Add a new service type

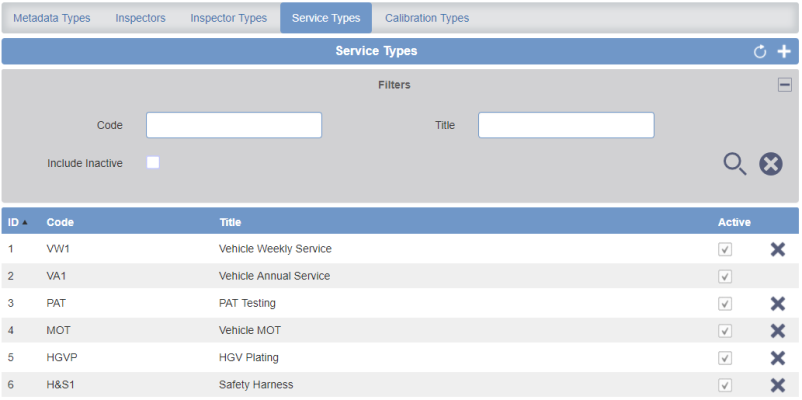(784, 52)
